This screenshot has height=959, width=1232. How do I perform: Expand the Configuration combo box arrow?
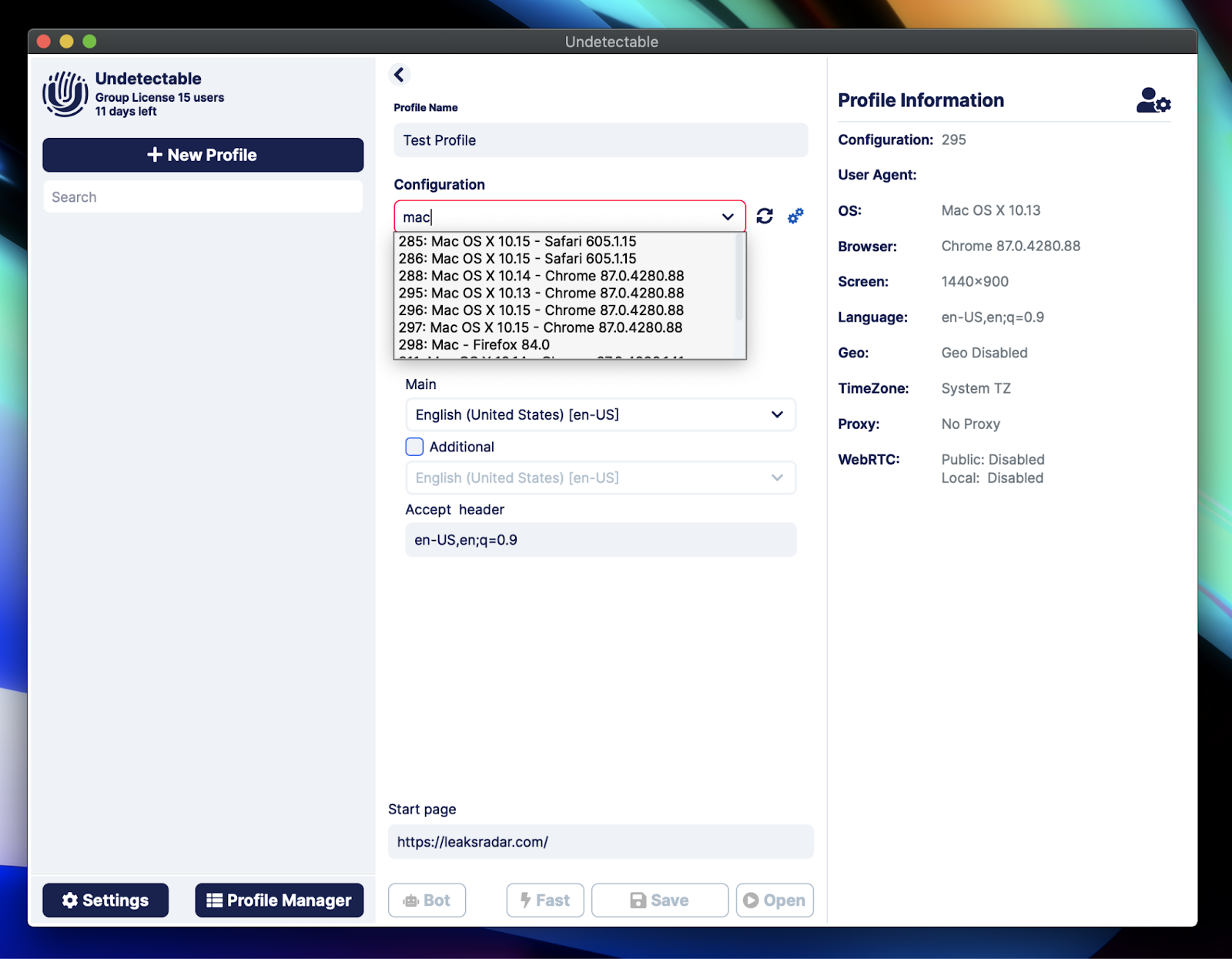tap(728, 217)
